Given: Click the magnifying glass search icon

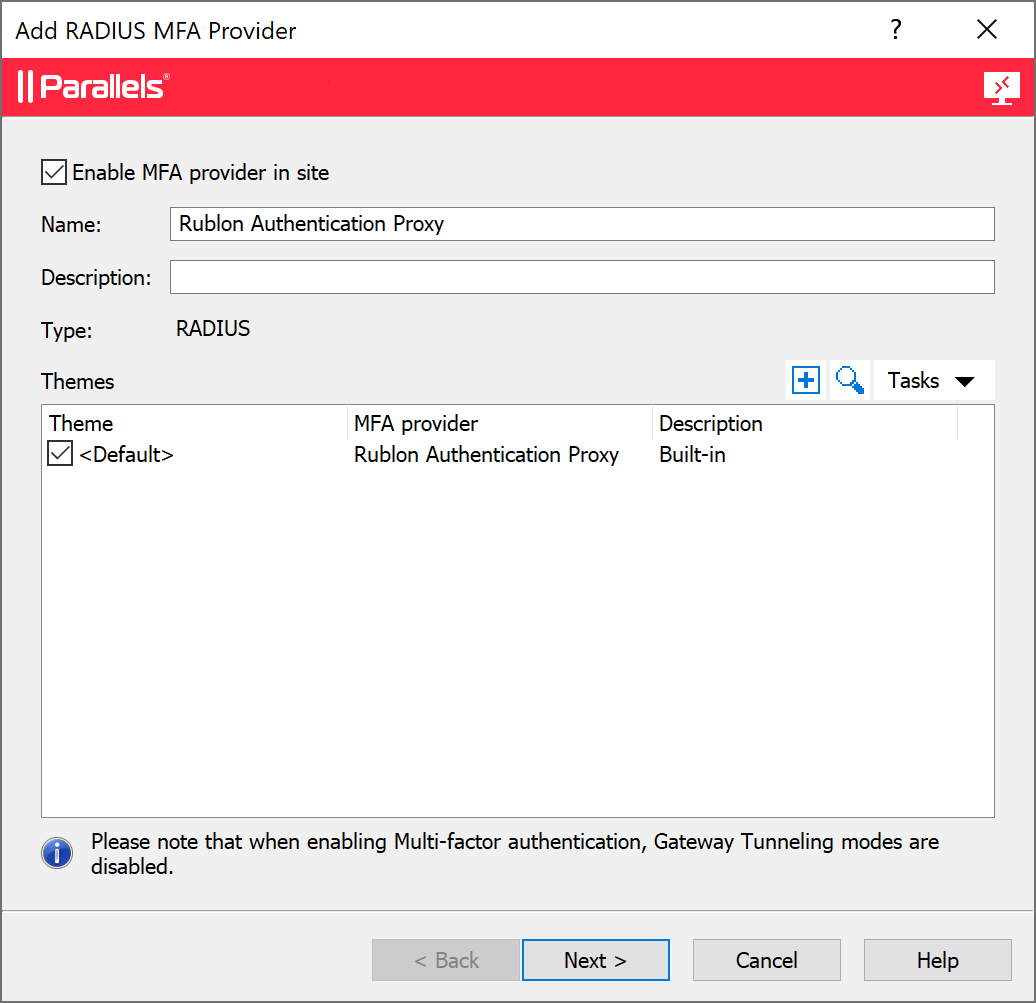Looking at the screenshot, I should point(849,381).
